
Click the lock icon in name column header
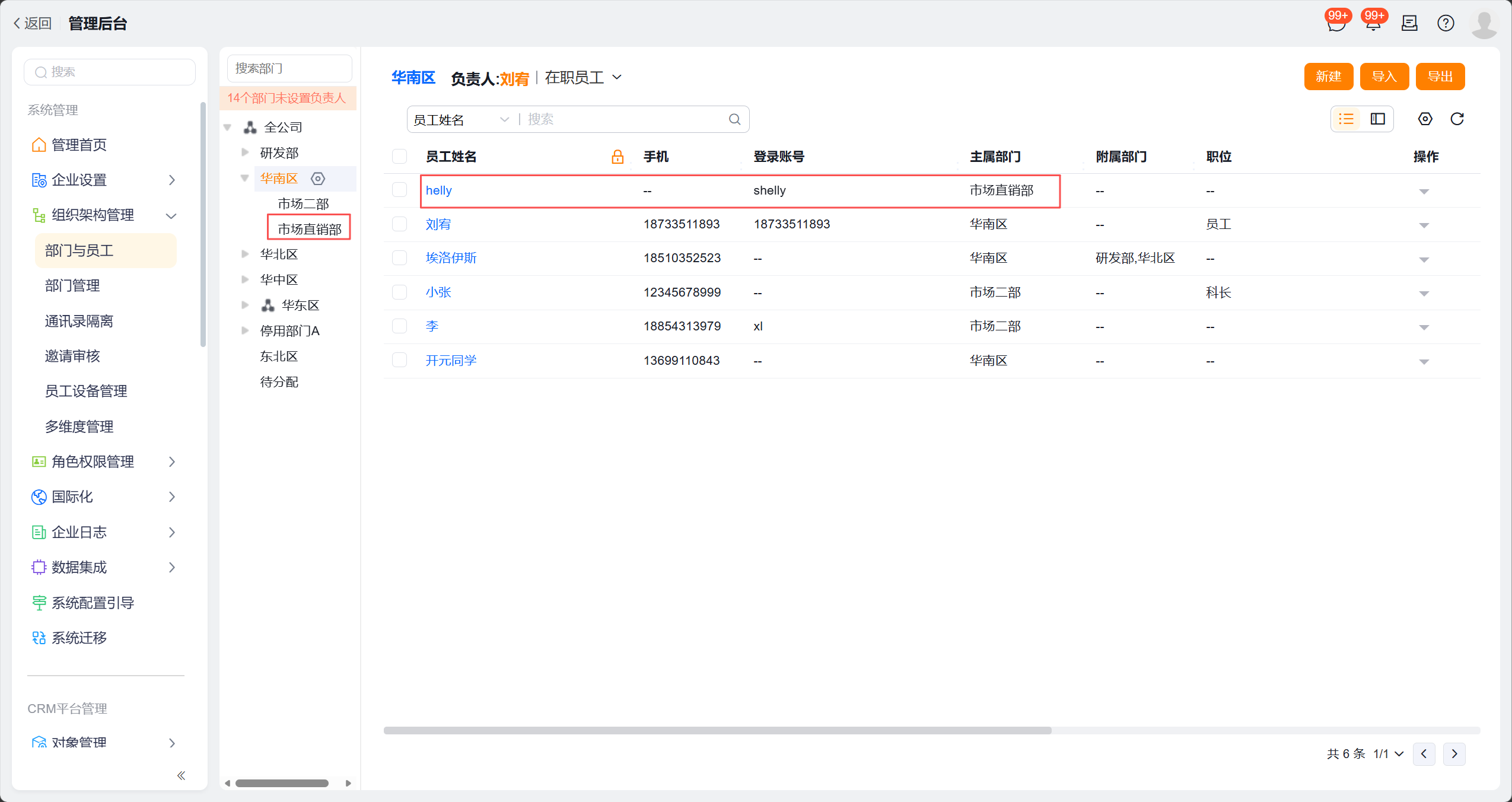617,157
